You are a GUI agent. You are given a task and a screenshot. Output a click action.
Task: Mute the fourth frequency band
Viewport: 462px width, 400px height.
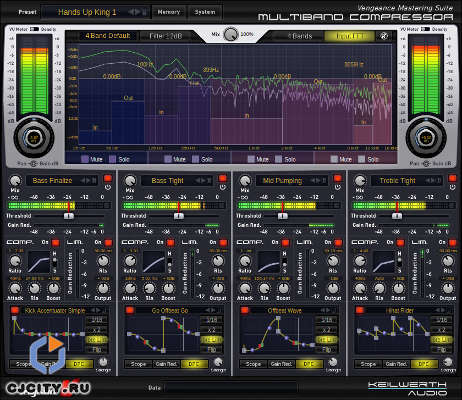tap(334, 159)
